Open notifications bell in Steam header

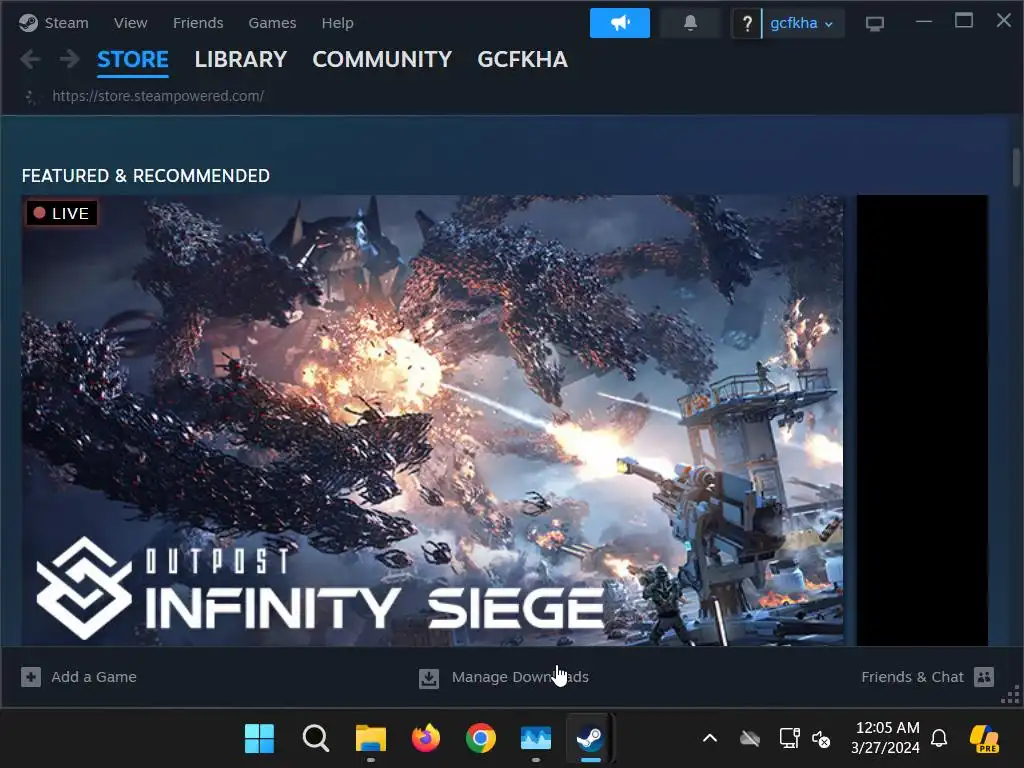coord(690,23)
